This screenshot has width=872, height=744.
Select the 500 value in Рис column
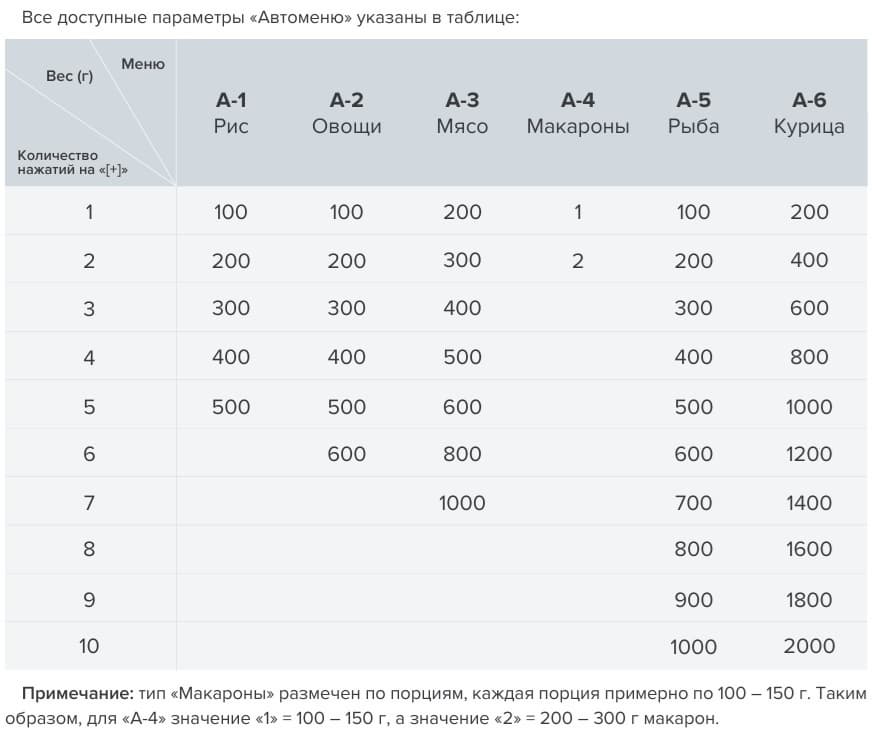(x=231, y=407)
